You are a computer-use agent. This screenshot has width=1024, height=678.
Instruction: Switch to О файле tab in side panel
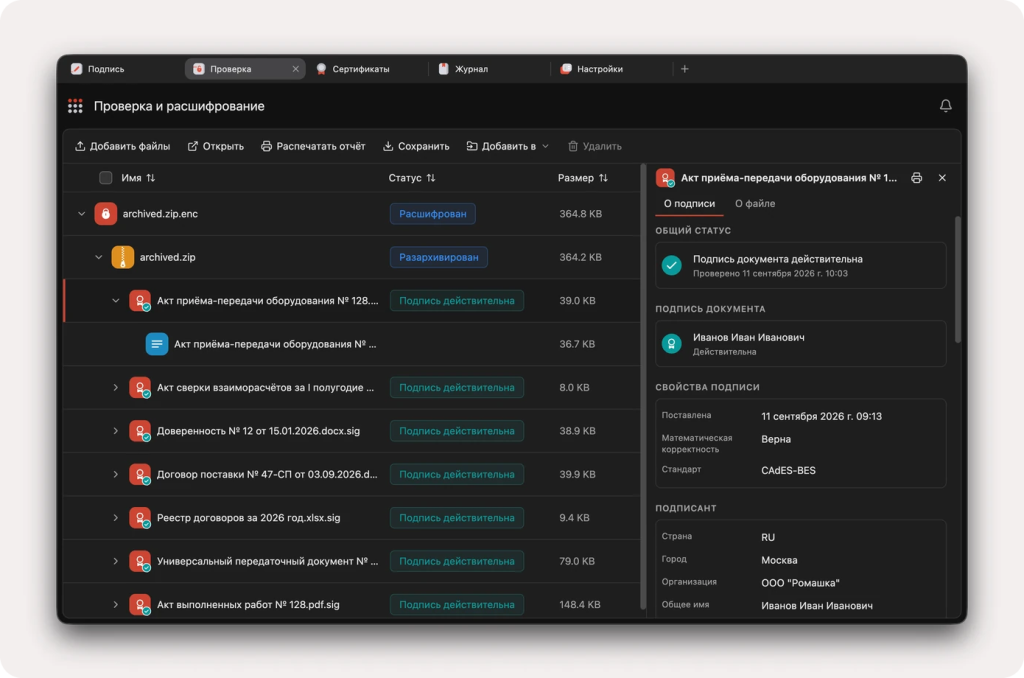[x=755, y=204]
